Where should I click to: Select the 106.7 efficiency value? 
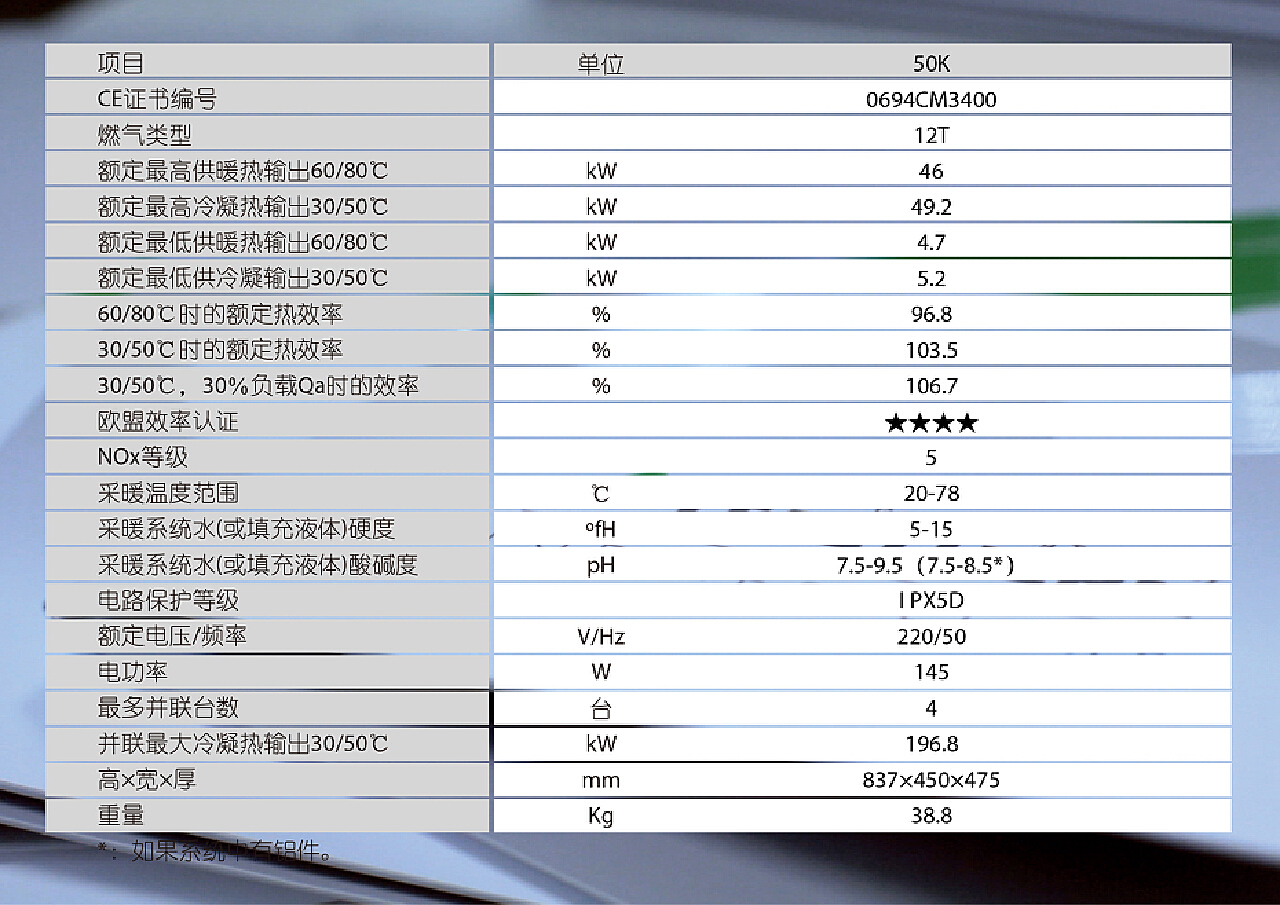[931, 386]
